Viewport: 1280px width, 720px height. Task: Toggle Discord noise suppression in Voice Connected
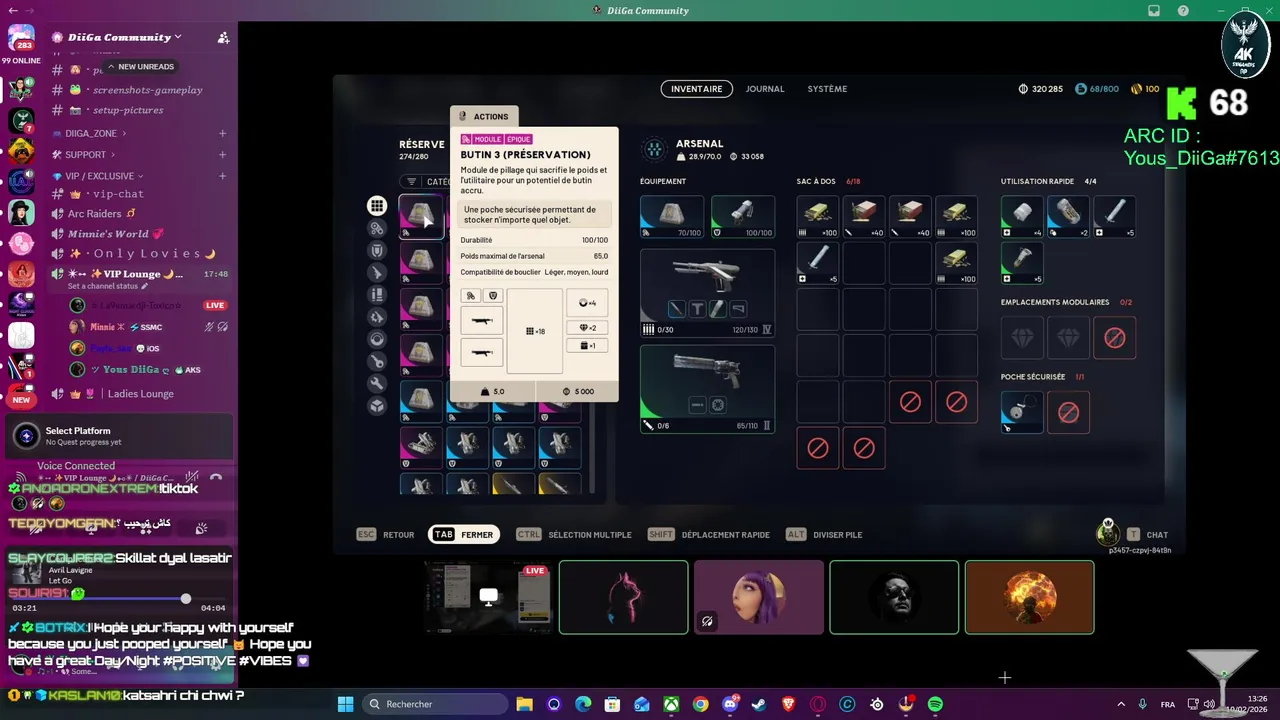[192, 476]
